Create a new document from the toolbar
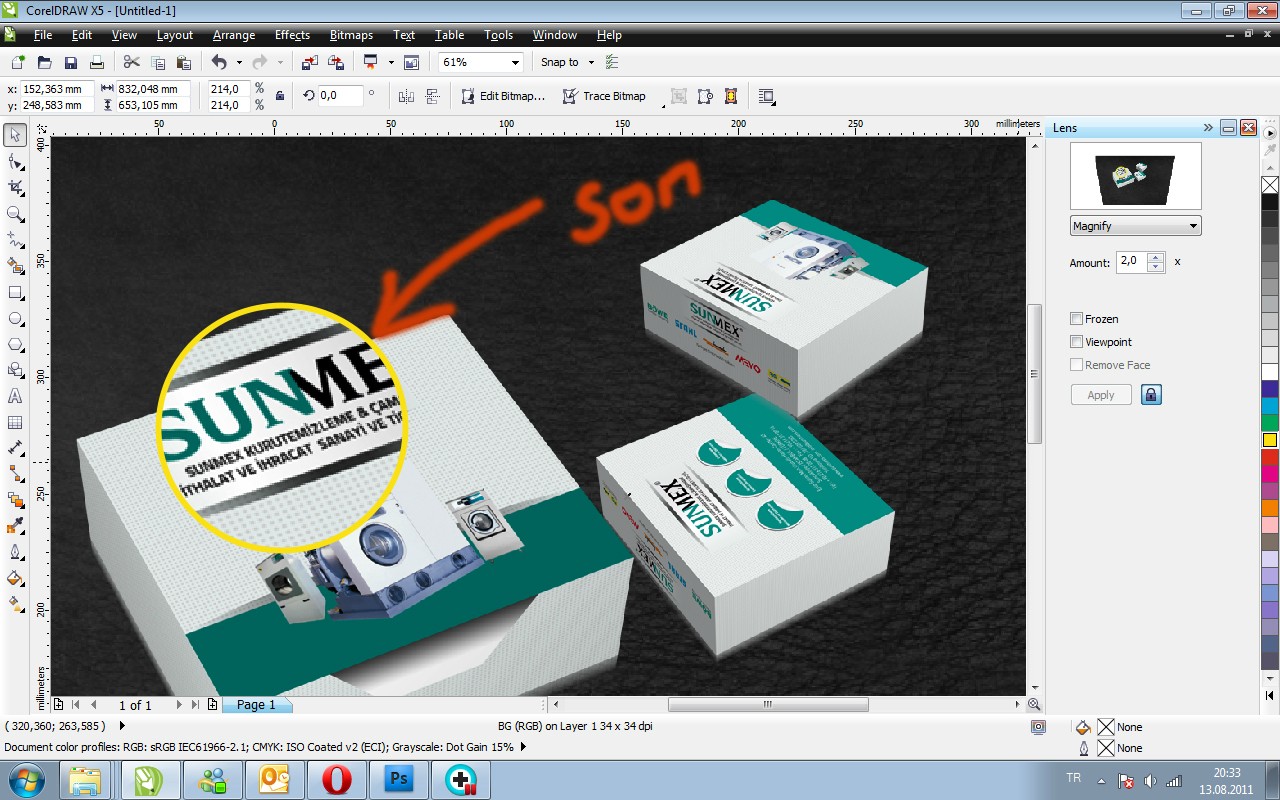This screenshot has height=800, width=1280. click(18, 62)
